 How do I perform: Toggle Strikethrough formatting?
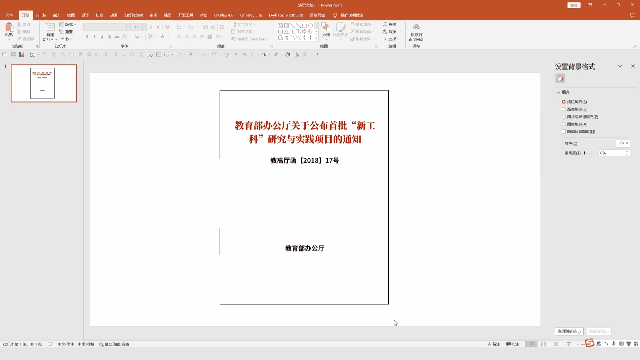pyautogui.click(x=117, y=37)
